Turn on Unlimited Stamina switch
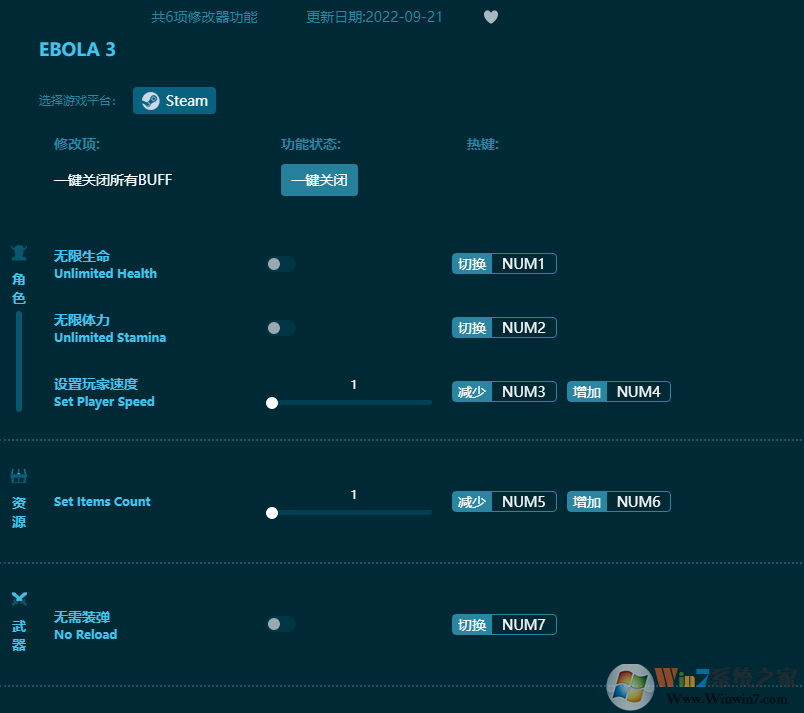This screenshot has height=713, width=804. point(281,328)
